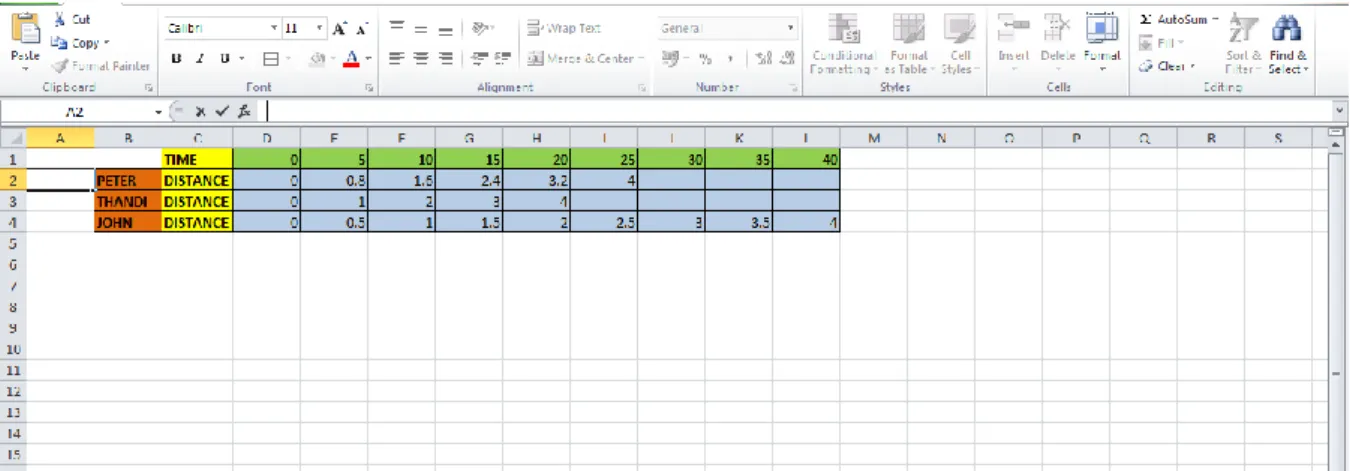Click Insert Function fx button
Viewport: 1350px width, 471px height.
(245, 112)
